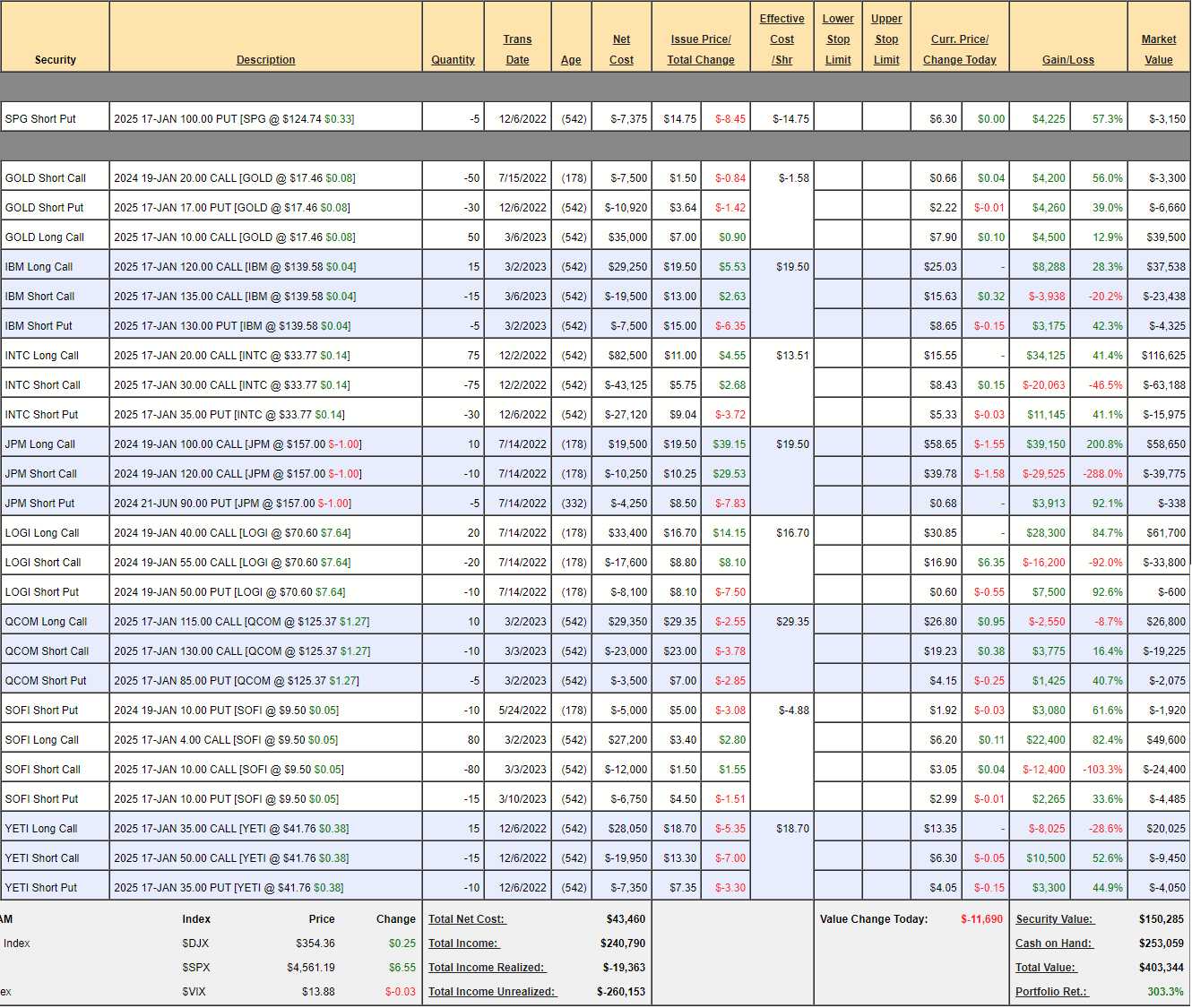Click the Total Income Unrealized label
The width and height of the screenshot is (1192, 1008).
click(x=491, y=992)
